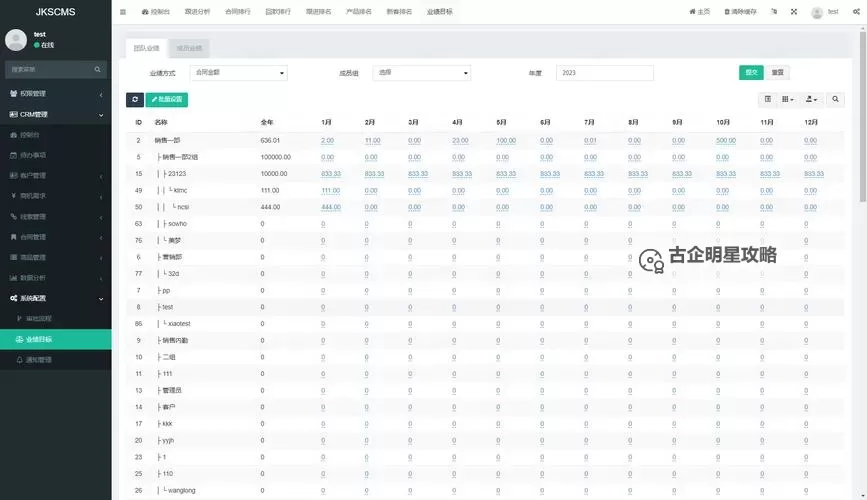Click the hamburger sidebar toggle icon
Viewport: 867px width, 500px height.
[x=123, y=12]
